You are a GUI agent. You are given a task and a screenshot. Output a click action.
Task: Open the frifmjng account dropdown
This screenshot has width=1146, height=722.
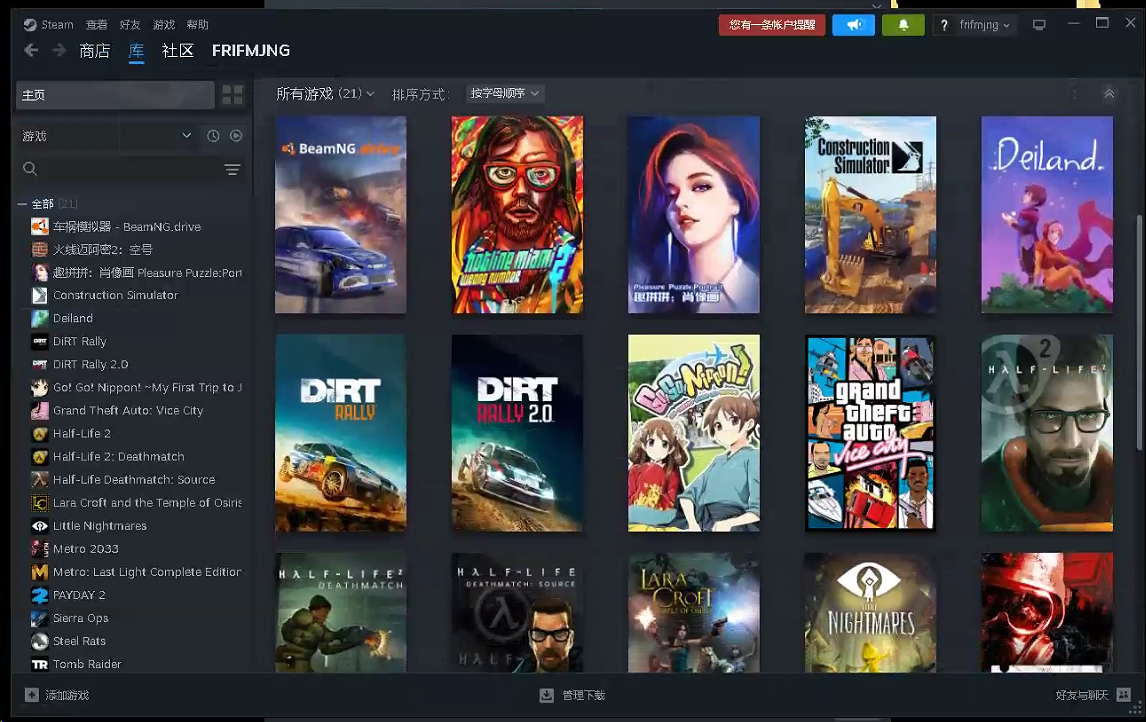click(x=984, y=25)
